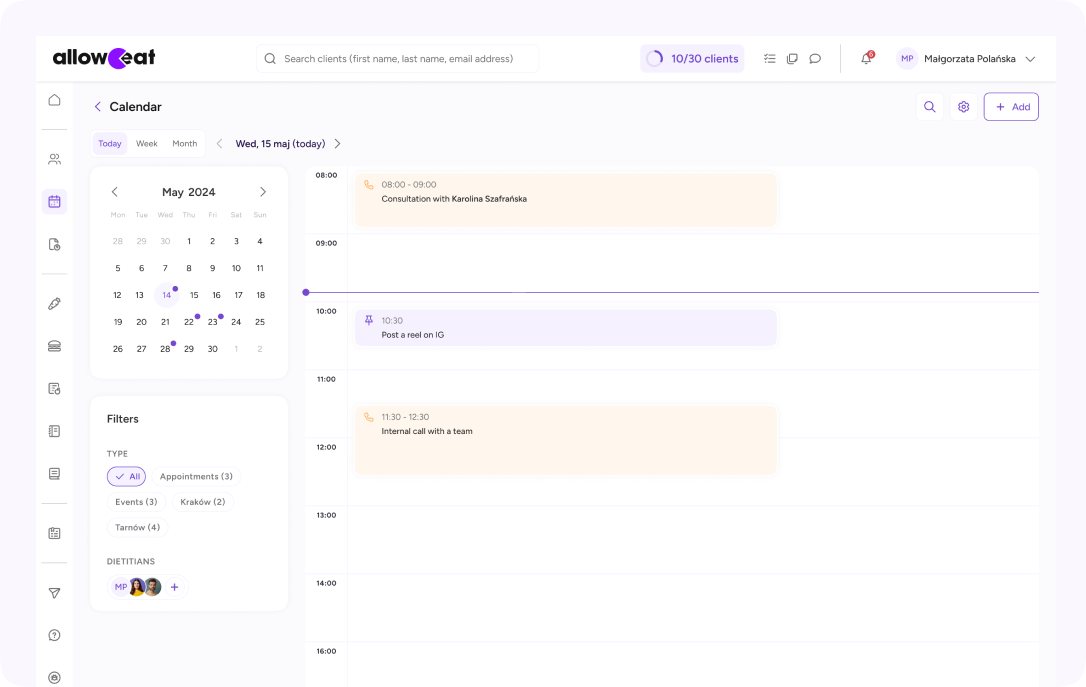Add a dietitian with the plus button
1086x687 pixels.
point(175,587)
